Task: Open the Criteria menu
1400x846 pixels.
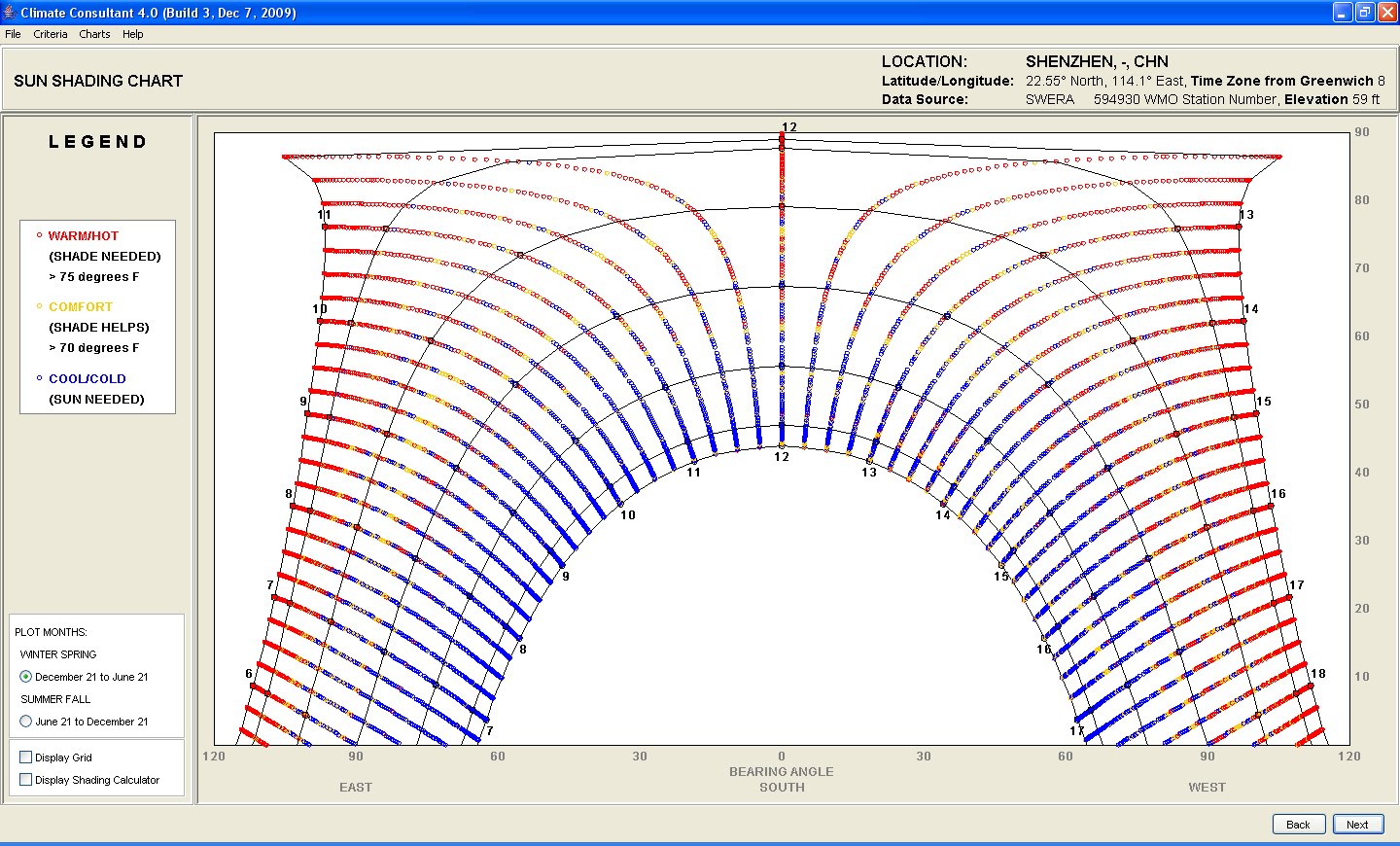Action: (x=51, y=34)
